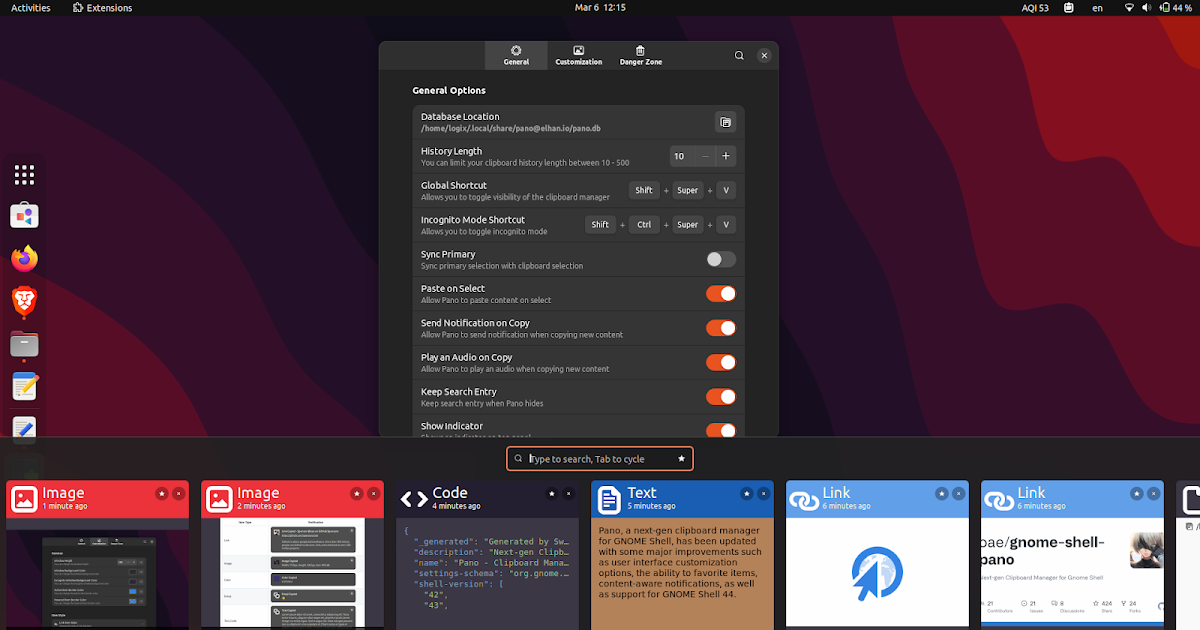Favorite the Image item from 1 minute ago
Viewport: 1200px width, 630px height.
tap(161, 493)
